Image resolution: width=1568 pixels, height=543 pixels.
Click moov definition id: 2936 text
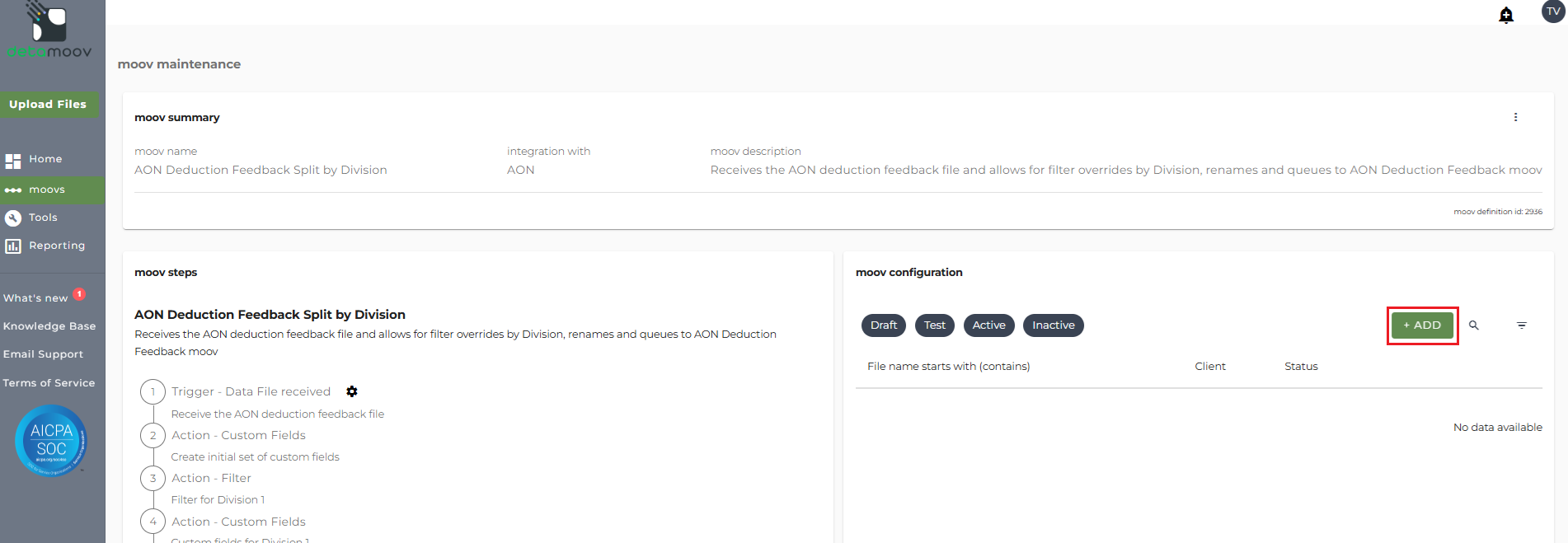1497,212
